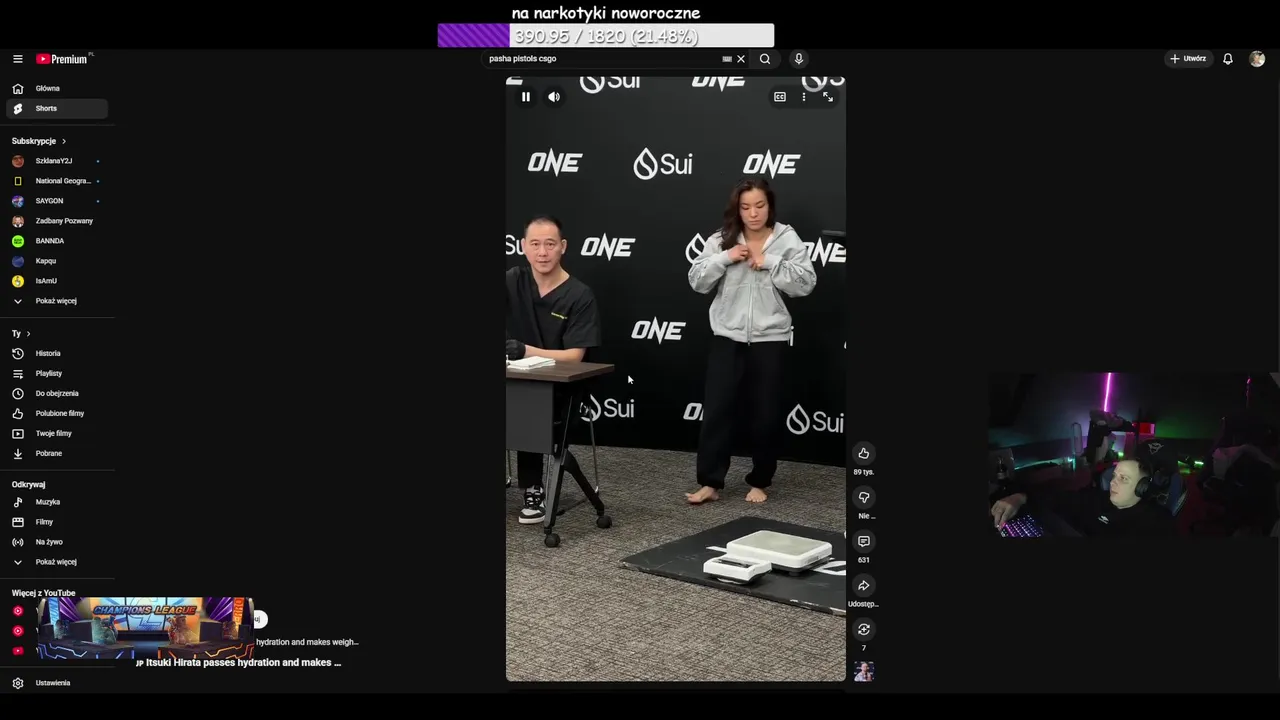Select Shorts in the sidebar
The width and height of the screenshot is (1280, 720).
point(58,108)
